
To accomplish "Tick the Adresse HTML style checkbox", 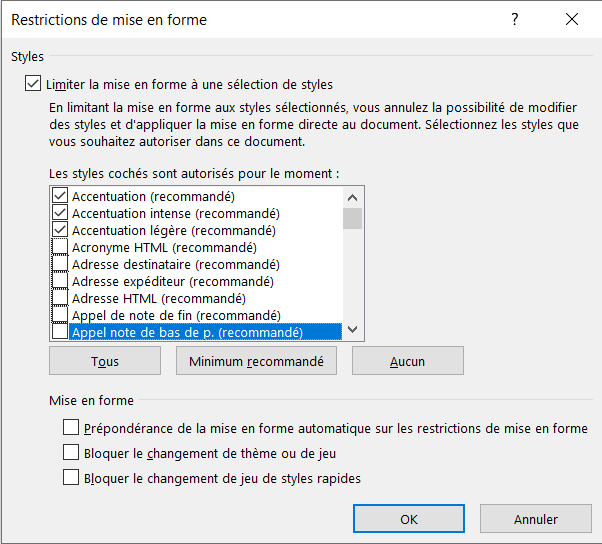I will tap(60, 299).
